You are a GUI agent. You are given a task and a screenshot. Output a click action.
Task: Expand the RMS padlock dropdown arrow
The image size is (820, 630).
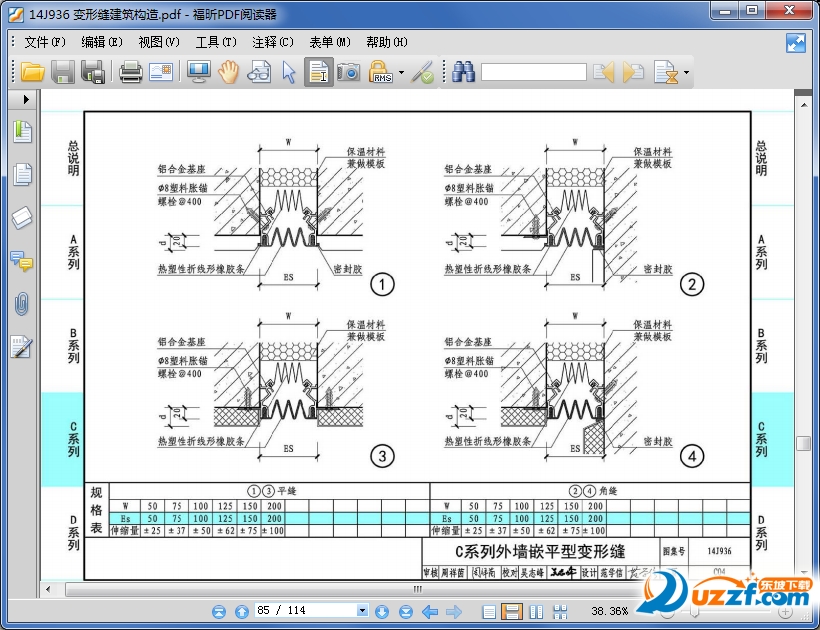(x=401, y=72)
